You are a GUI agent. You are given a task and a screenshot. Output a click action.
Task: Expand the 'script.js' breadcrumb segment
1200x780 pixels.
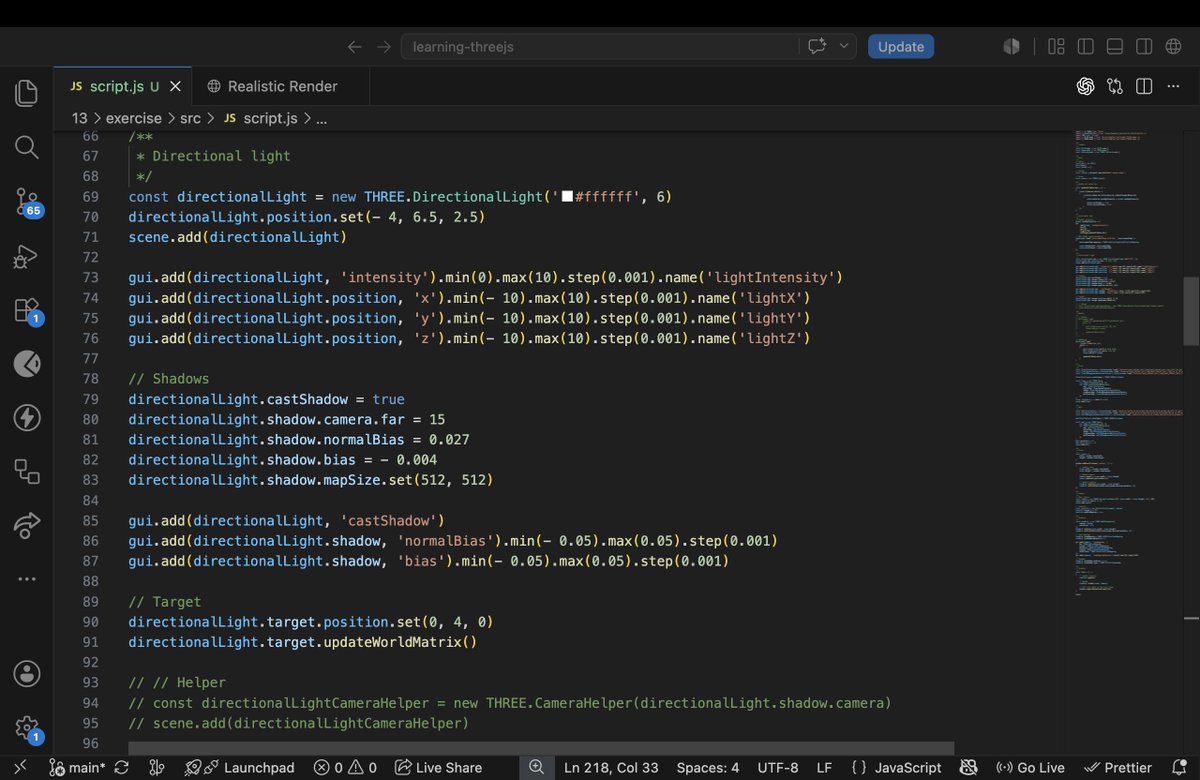click(x=260, y=118)
